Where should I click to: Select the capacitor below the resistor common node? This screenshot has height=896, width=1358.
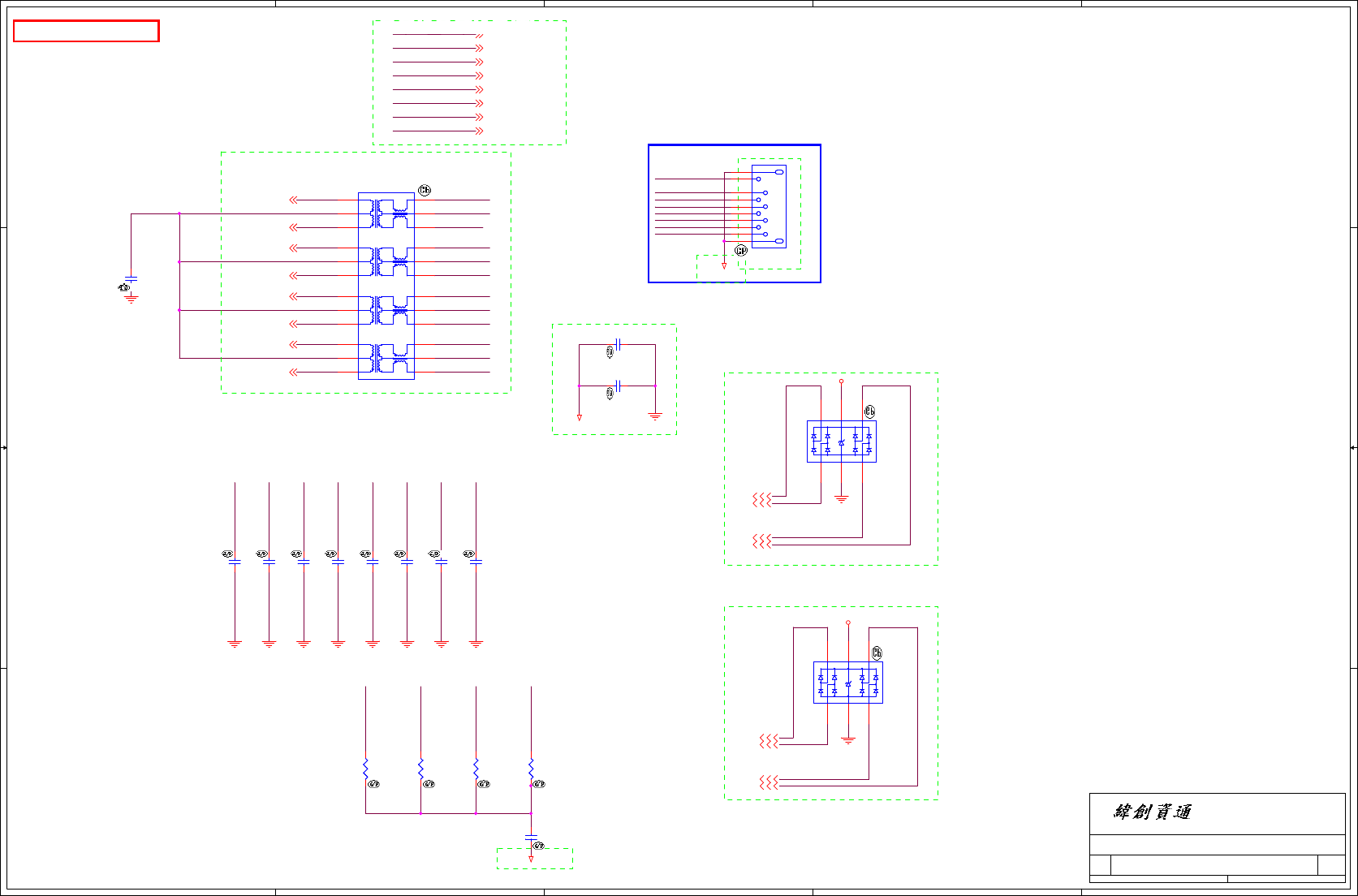pos(531,836)
